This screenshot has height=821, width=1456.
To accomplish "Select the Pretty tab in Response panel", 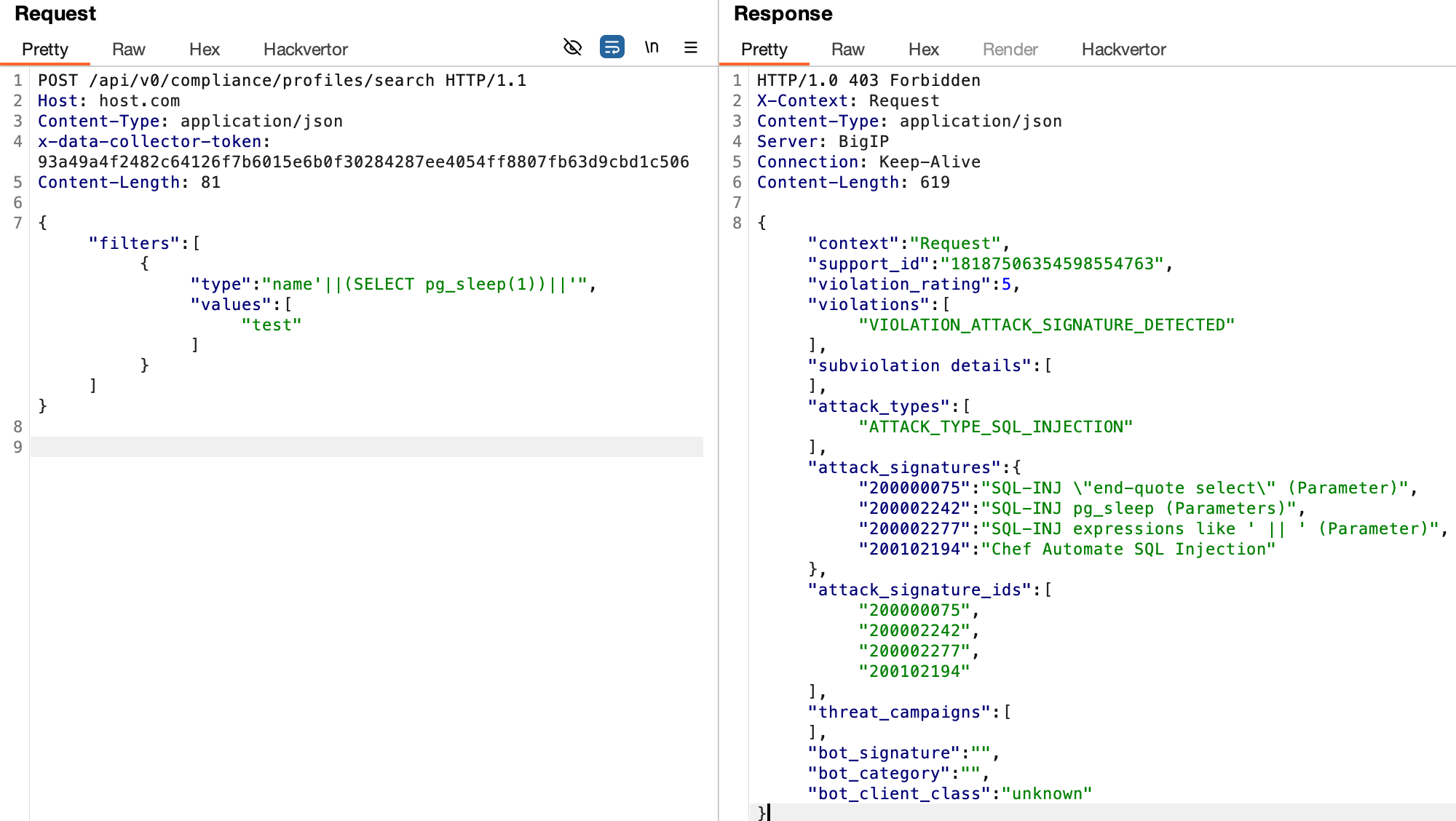I will [x=764, y=49].
